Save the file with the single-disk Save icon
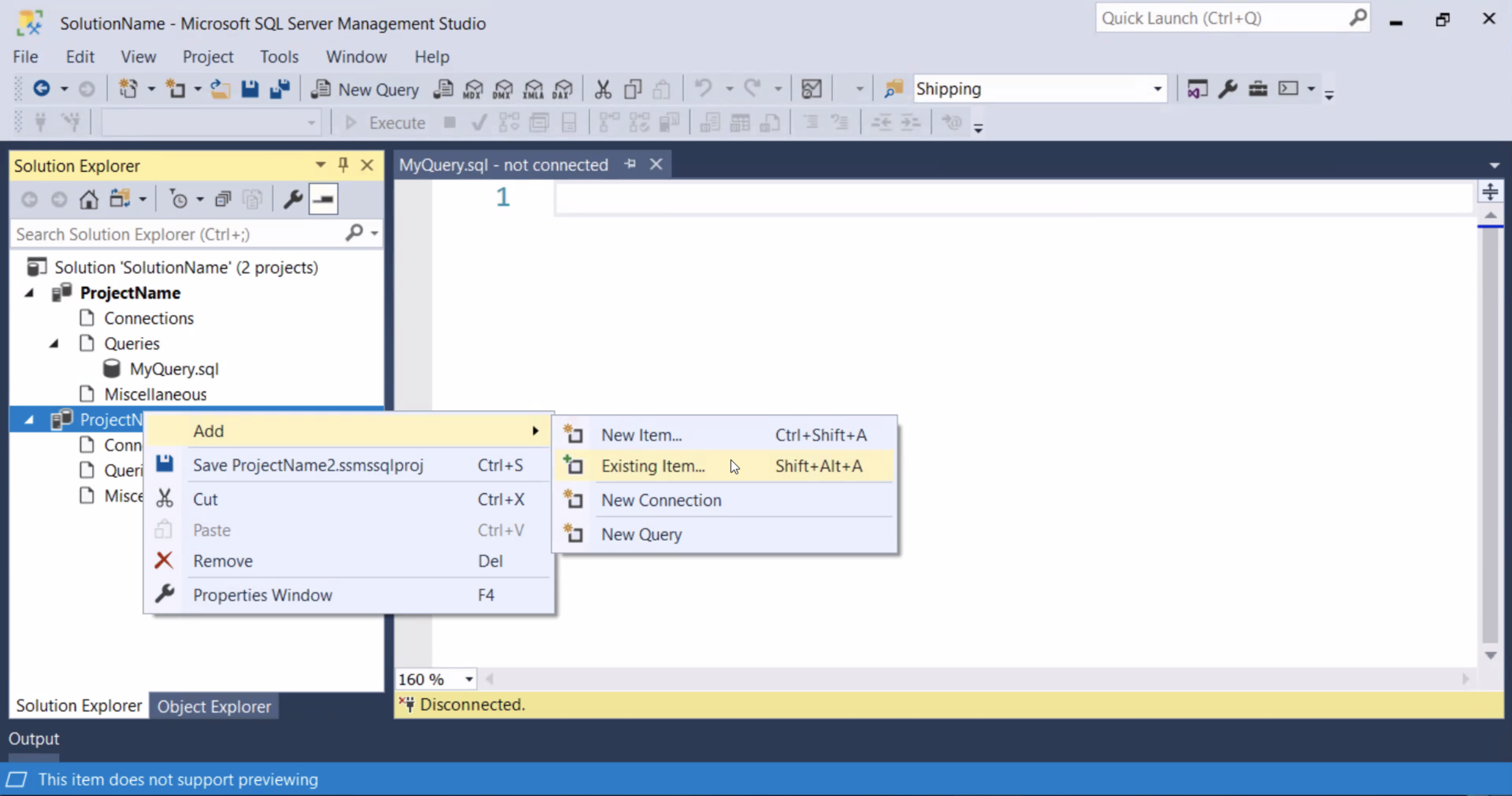1512x796 pixels. coord(250,89)
